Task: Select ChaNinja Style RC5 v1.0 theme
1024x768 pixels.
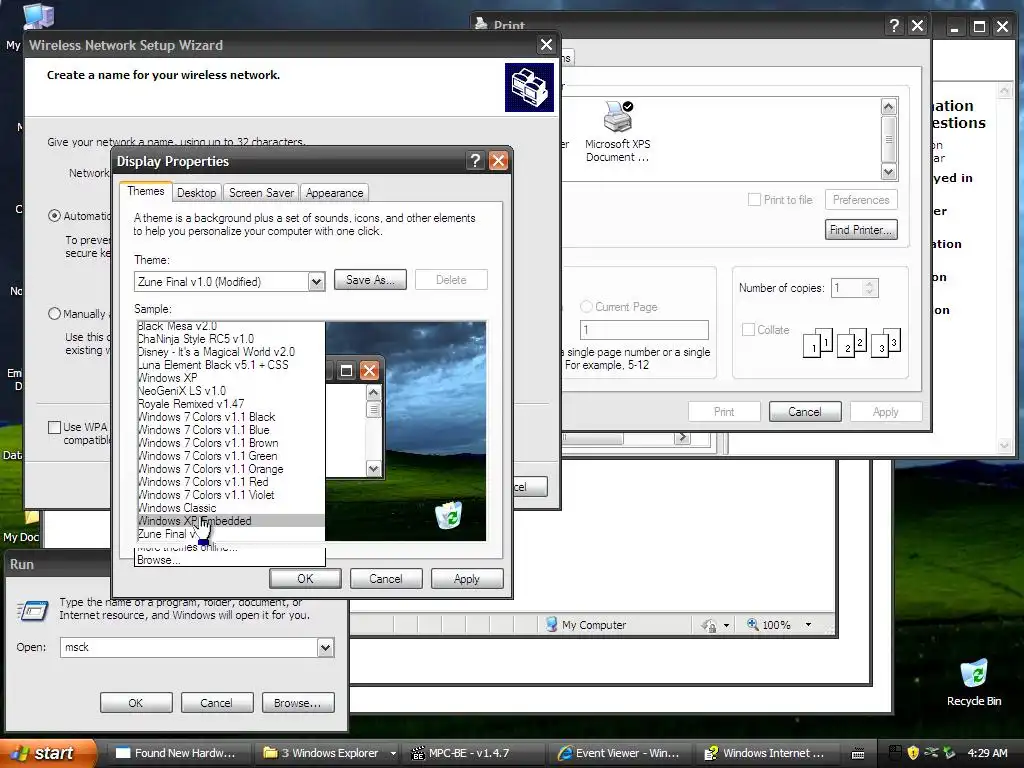Action: pos(231,338)
